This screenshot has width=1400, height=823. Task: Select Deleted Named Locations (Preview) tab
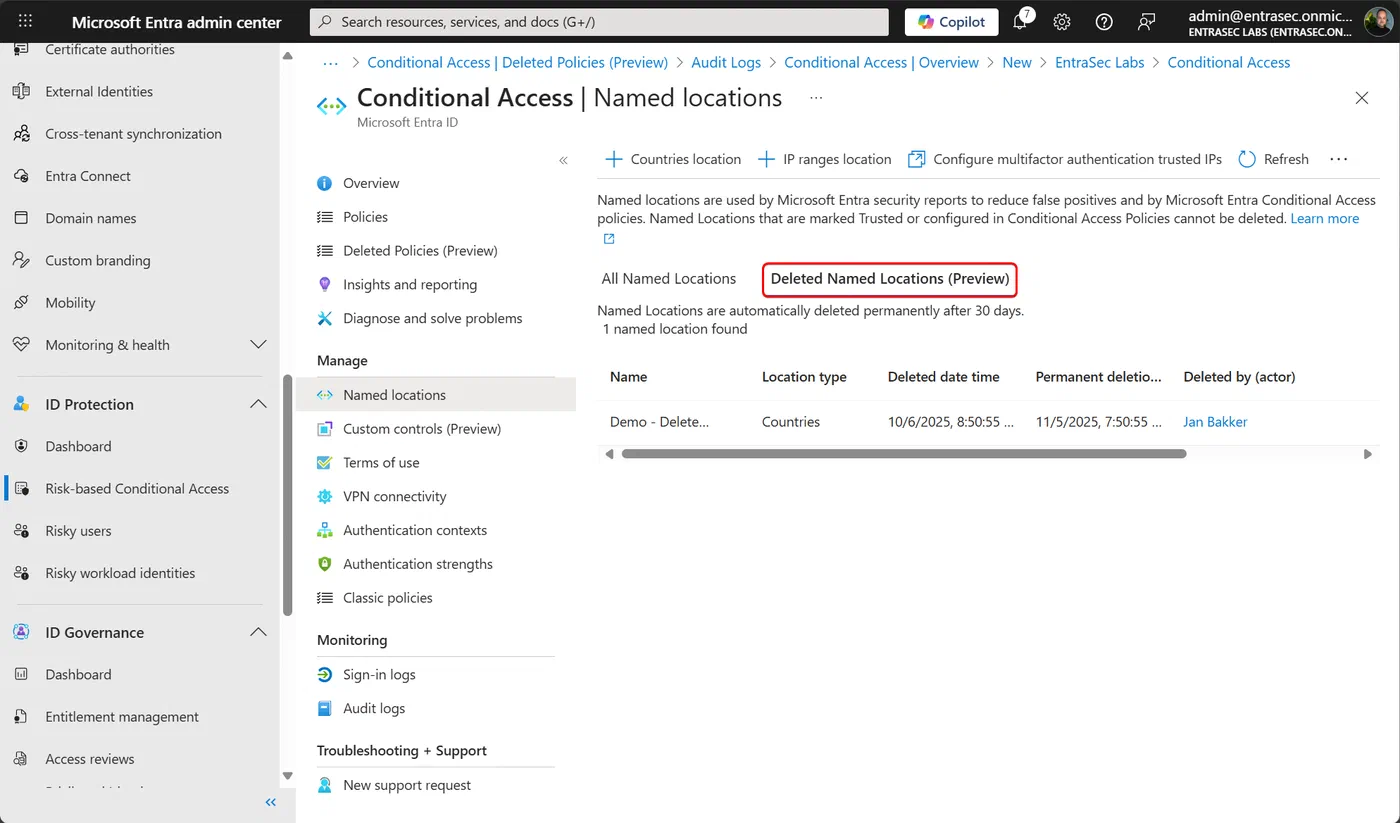(890, 279)
